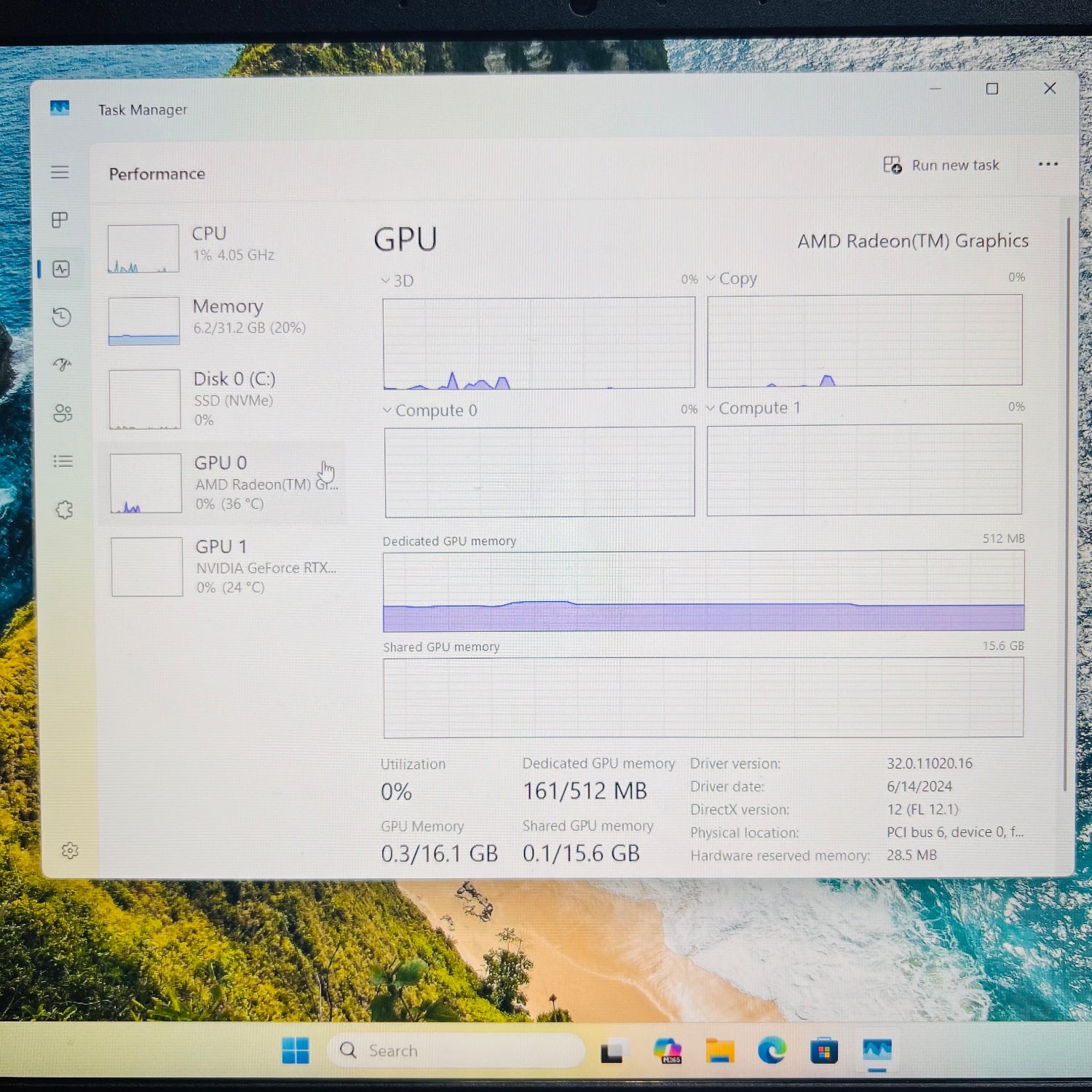Collapse the 3D graph section
Image resolution: width=1092 pixels, height=1092 pixels.
pyautogui.click(x=385, y=280)
